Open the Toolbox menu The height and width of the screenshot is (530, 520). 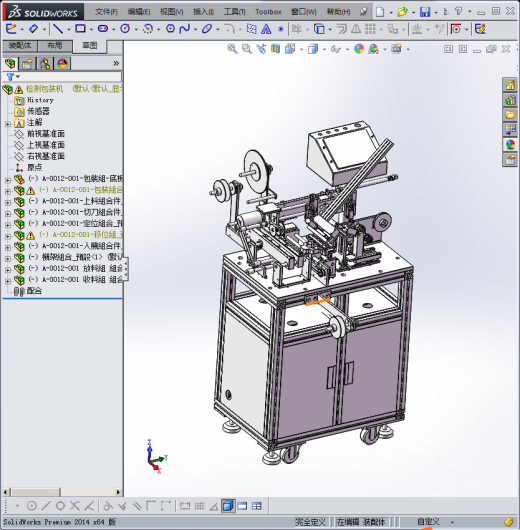click(x=268, y=12)
